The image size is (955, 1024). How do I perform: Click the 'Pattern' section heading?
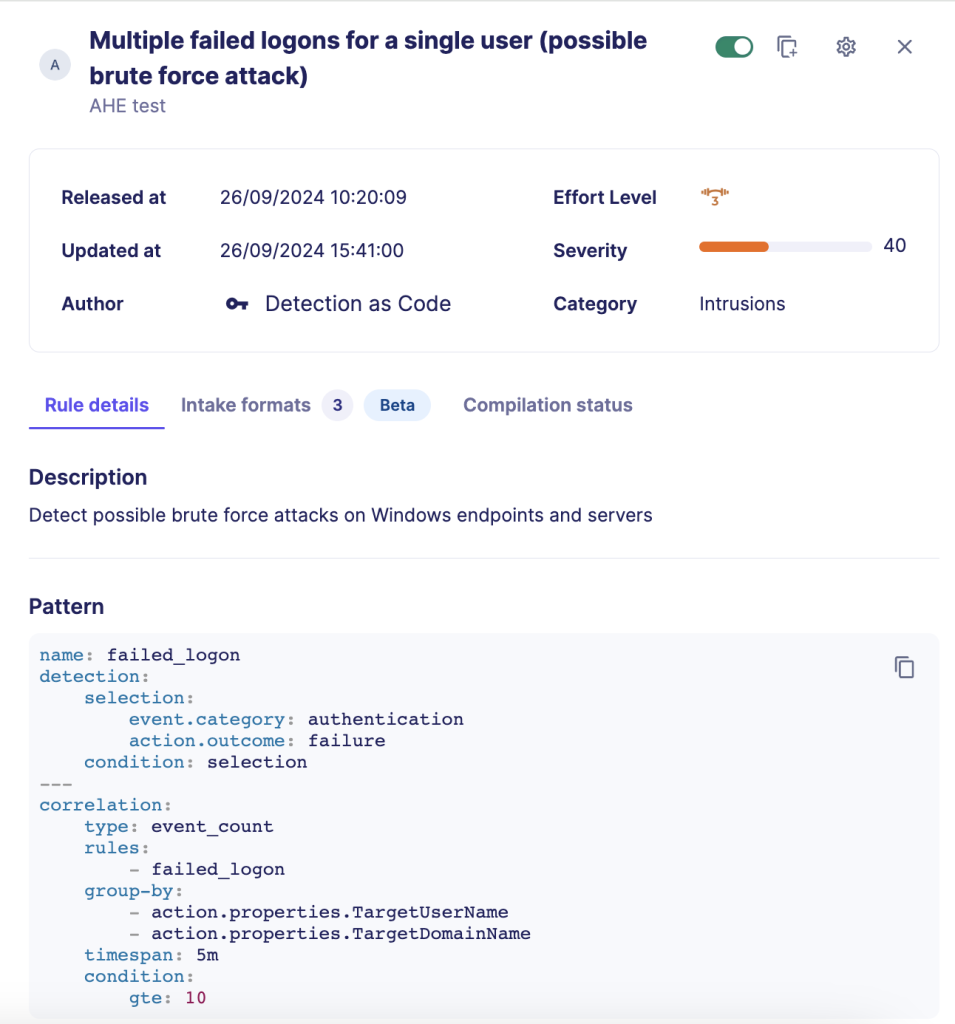coord(66,607)
